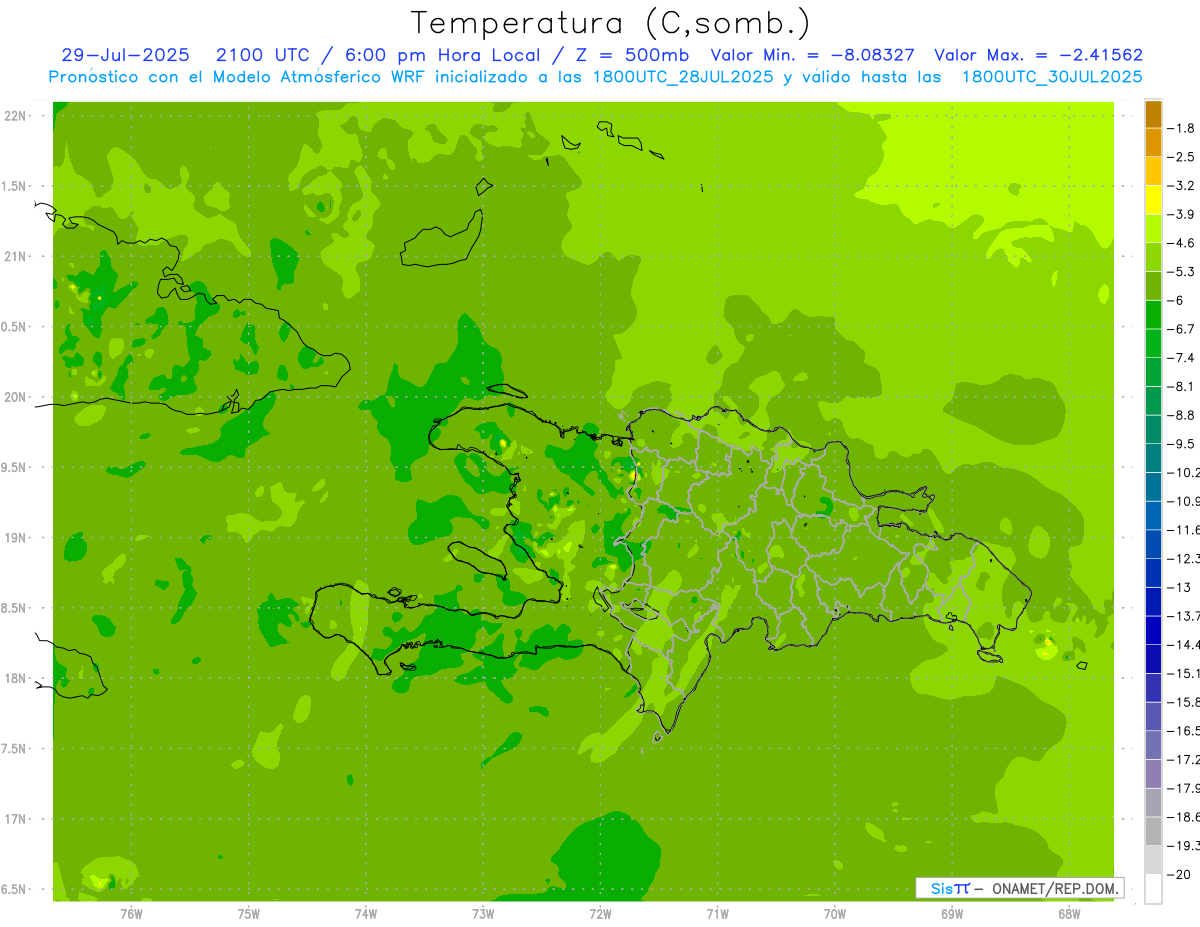Click the '69W' longitude axis label
Screen dimensions: 1200x927
click(951, 913)
